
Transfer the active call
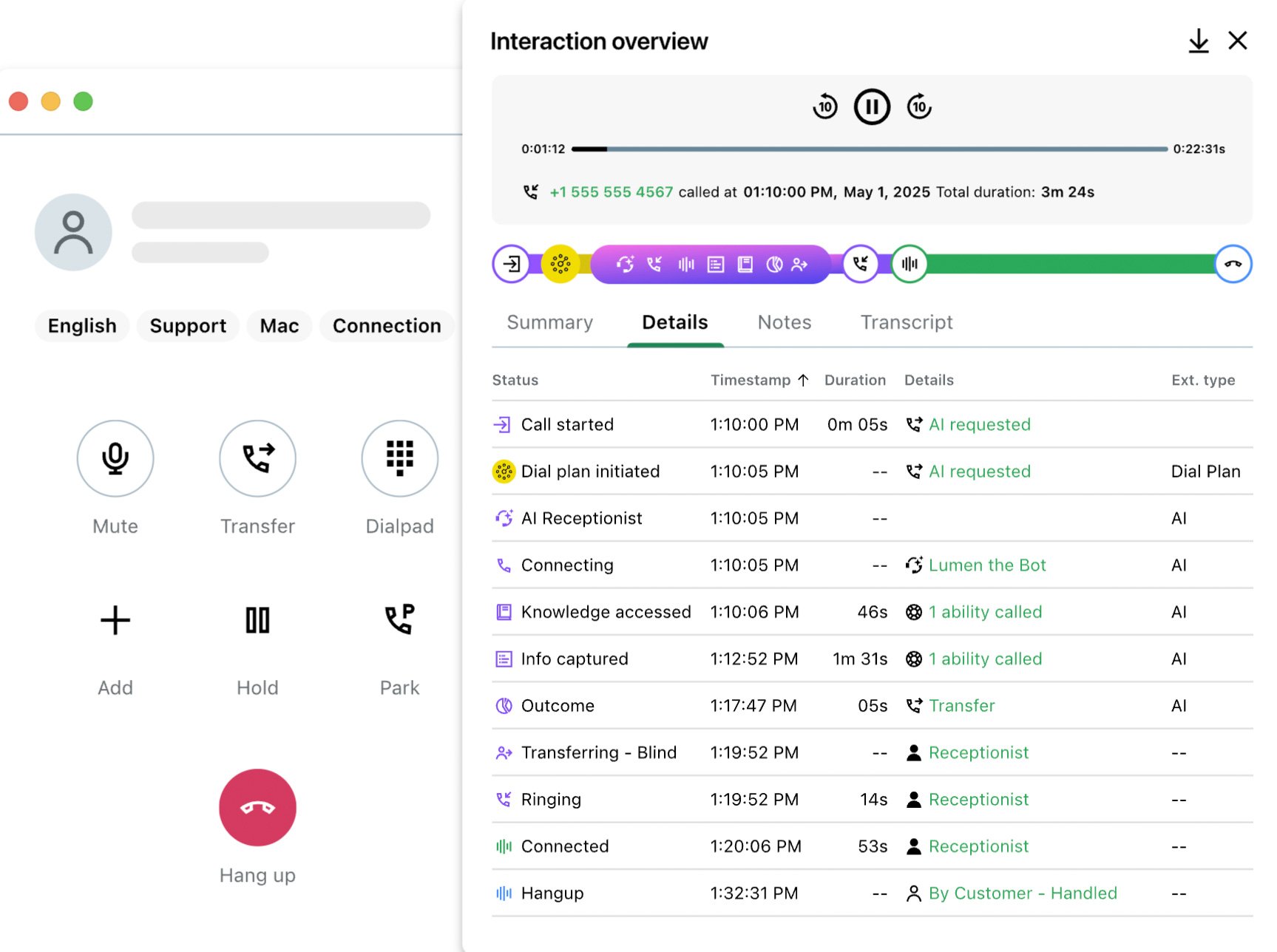[257, 458]
